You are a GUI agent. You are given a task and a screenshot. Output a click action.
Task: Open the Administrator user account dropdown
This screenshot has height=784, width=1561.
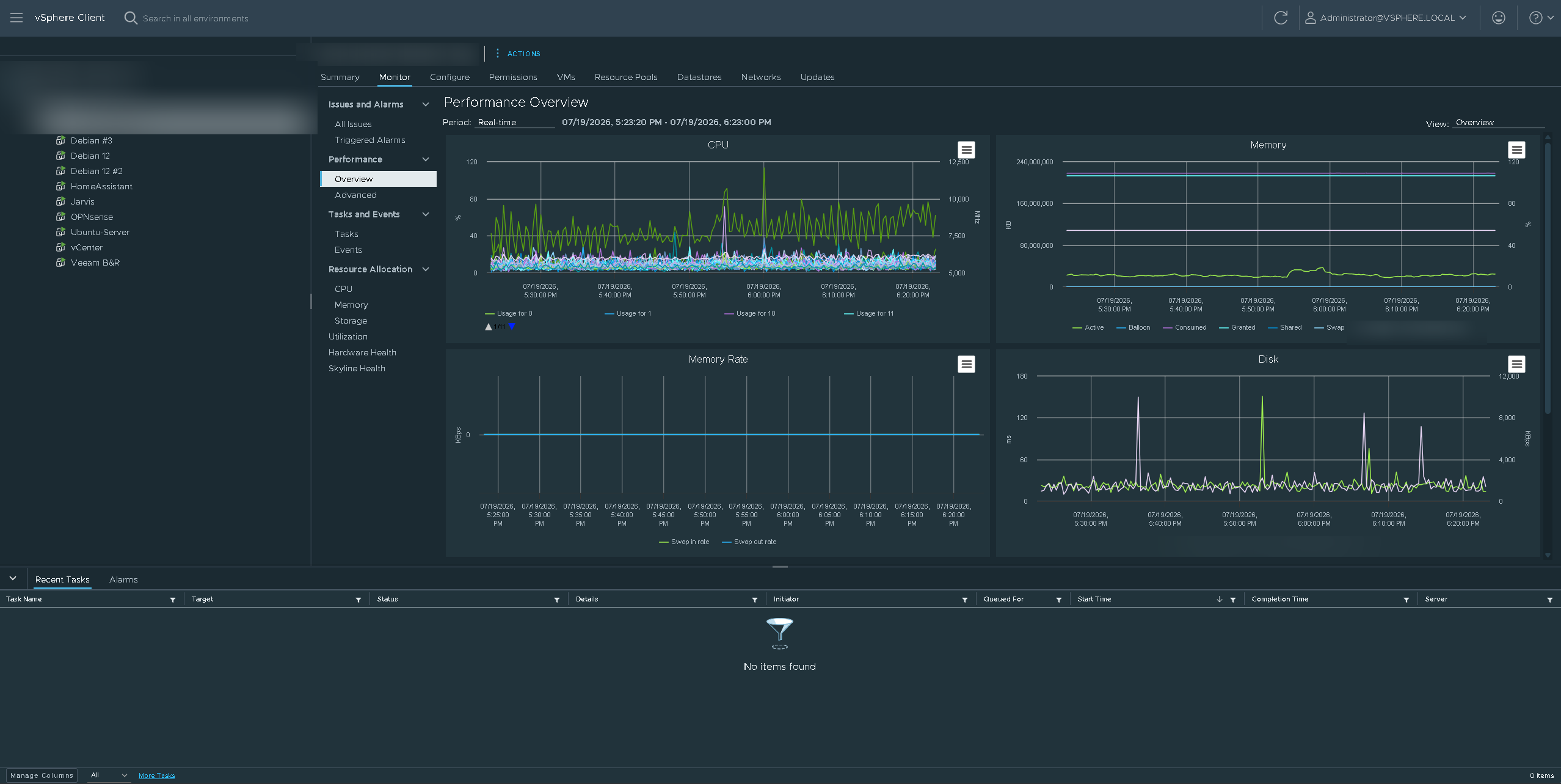[1385, 18]
